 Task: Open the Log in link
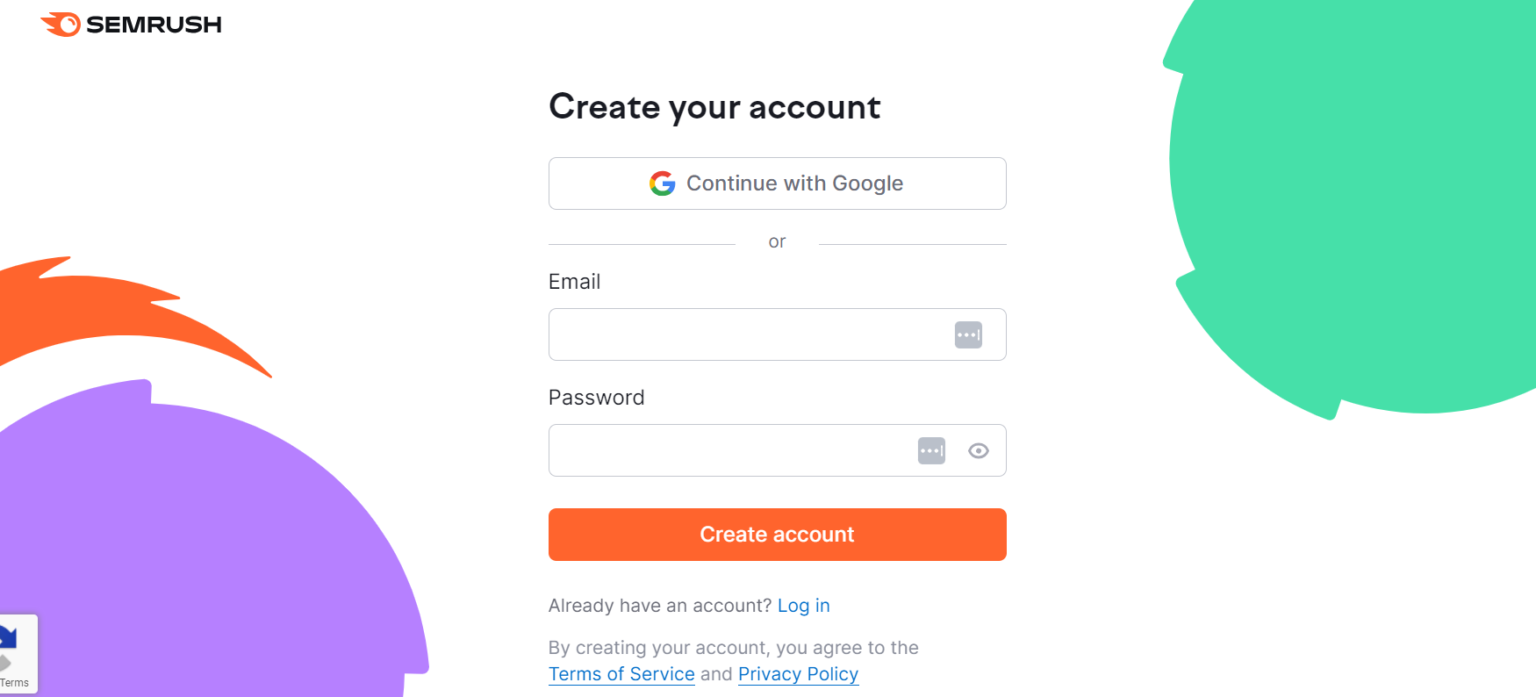[804, 605]
